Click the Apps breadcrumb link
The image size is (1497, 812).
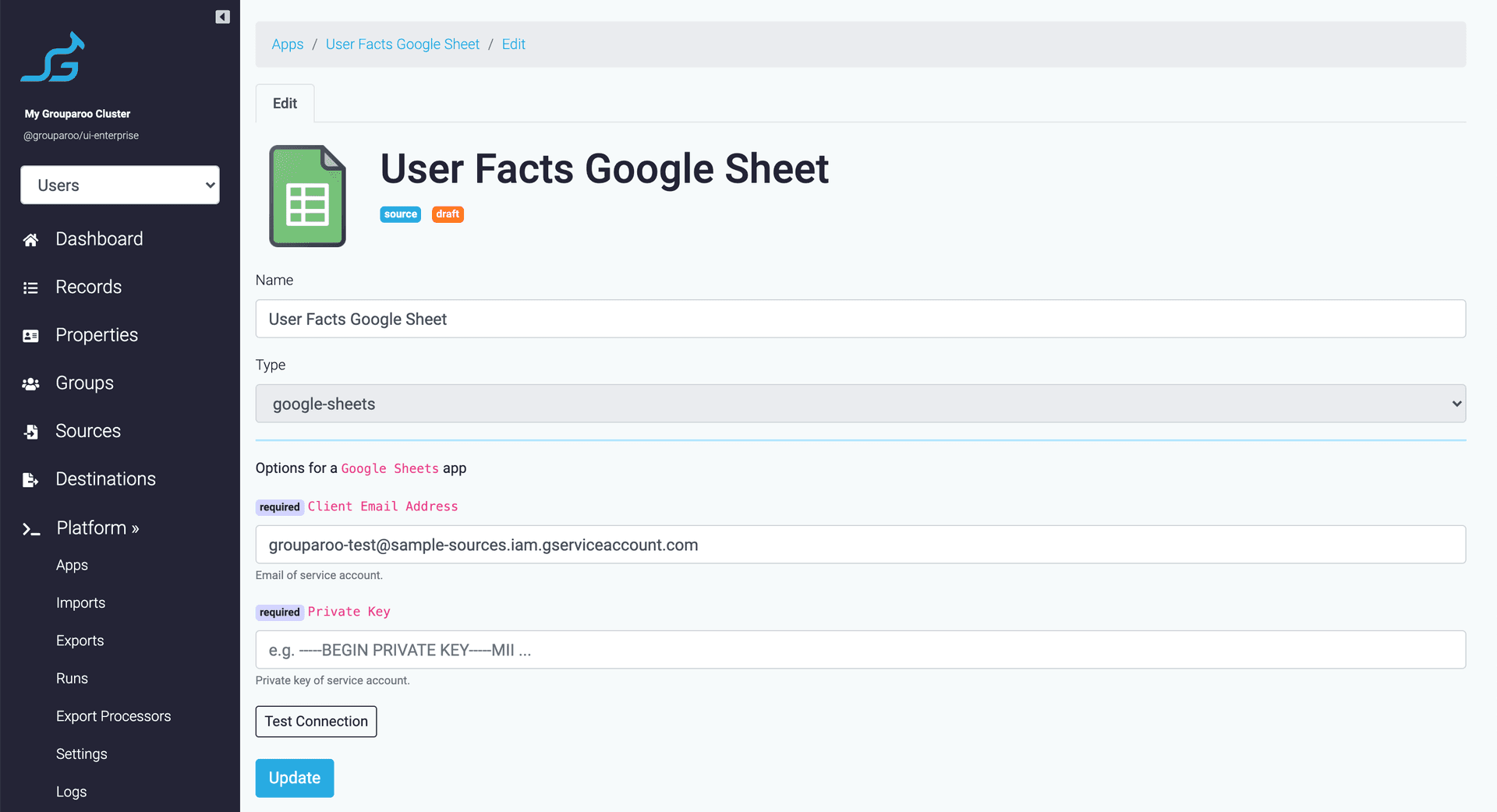coord(287,44)
